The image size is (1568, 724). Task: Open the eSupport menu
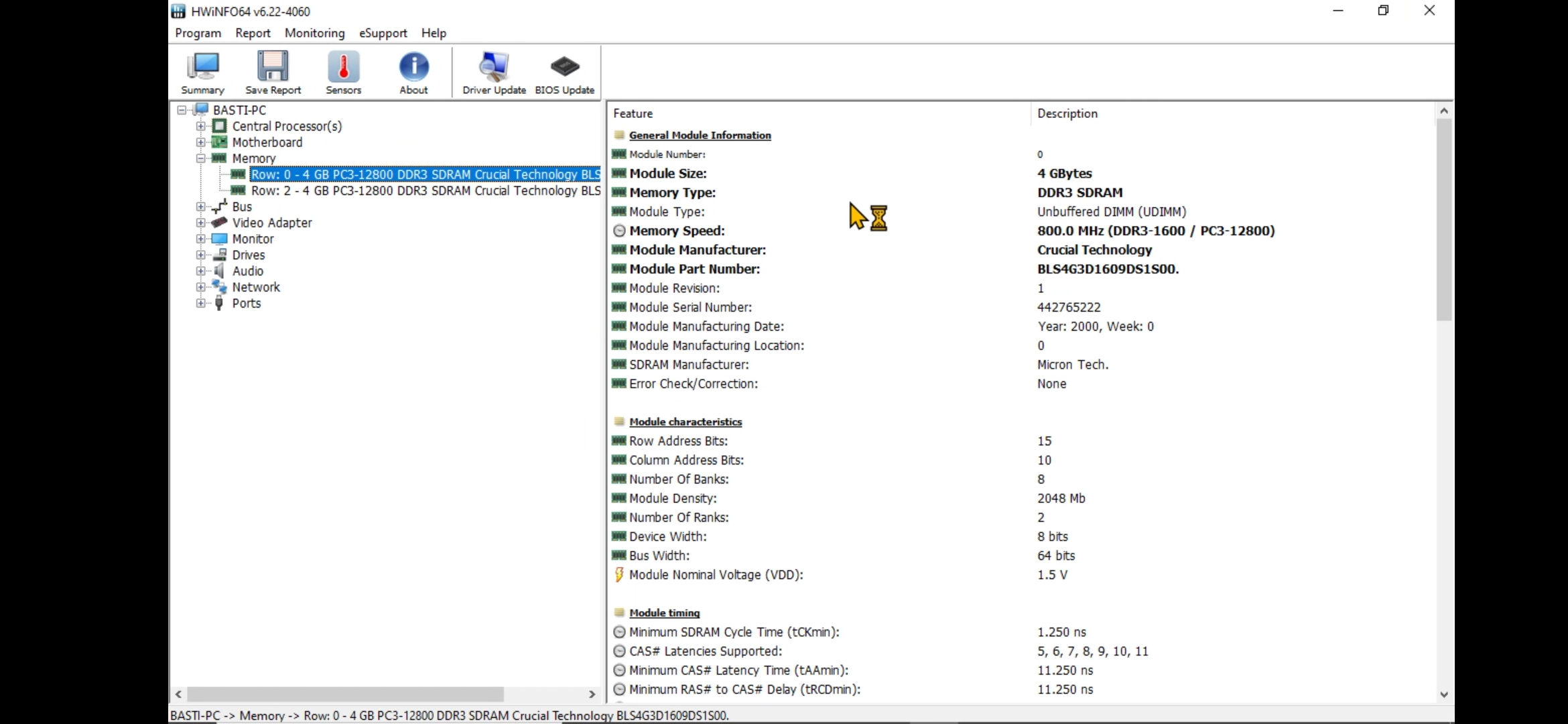tap(383, 33)
